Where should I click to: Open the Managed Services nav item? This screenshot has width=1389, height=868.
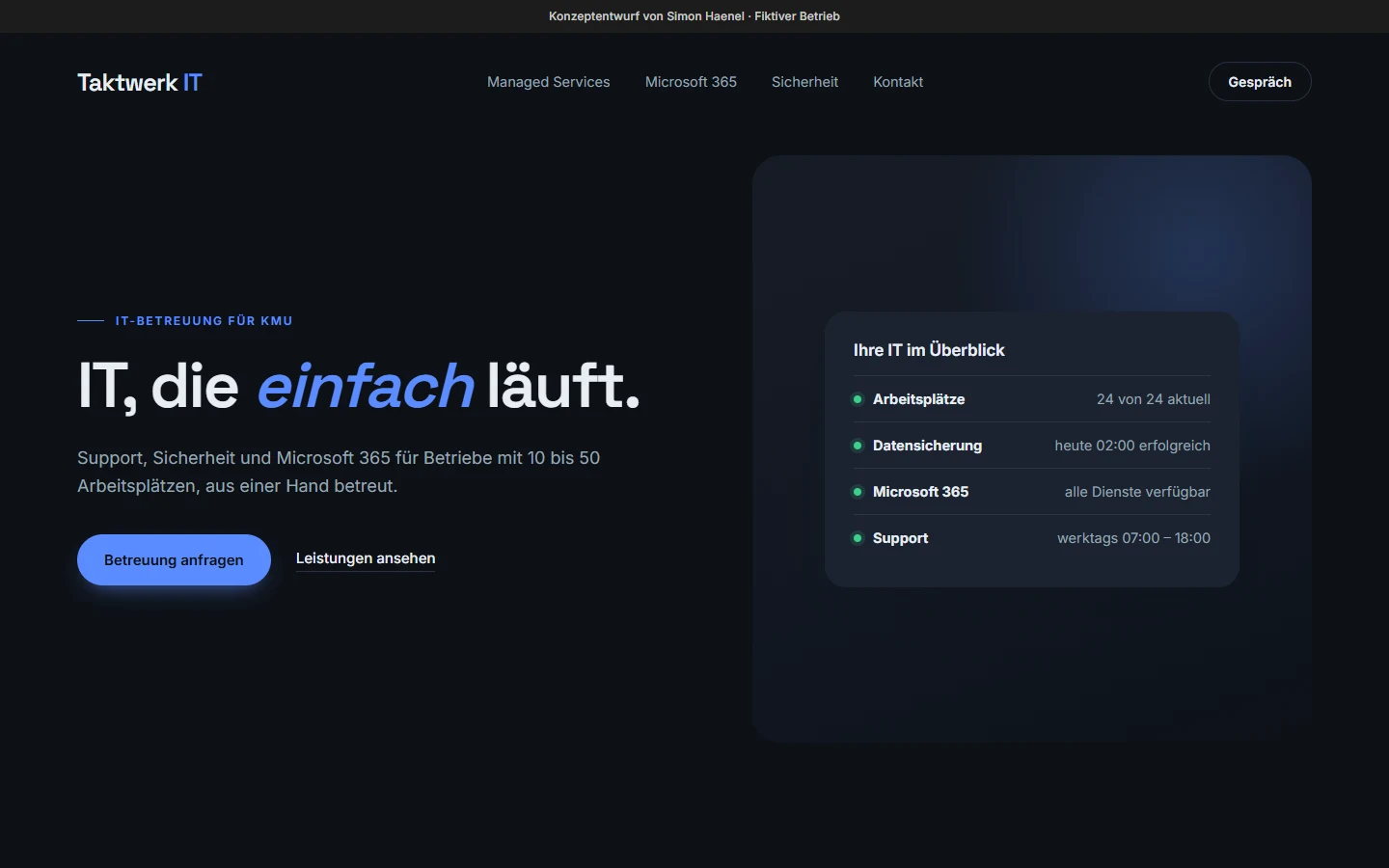coord(548,82)
